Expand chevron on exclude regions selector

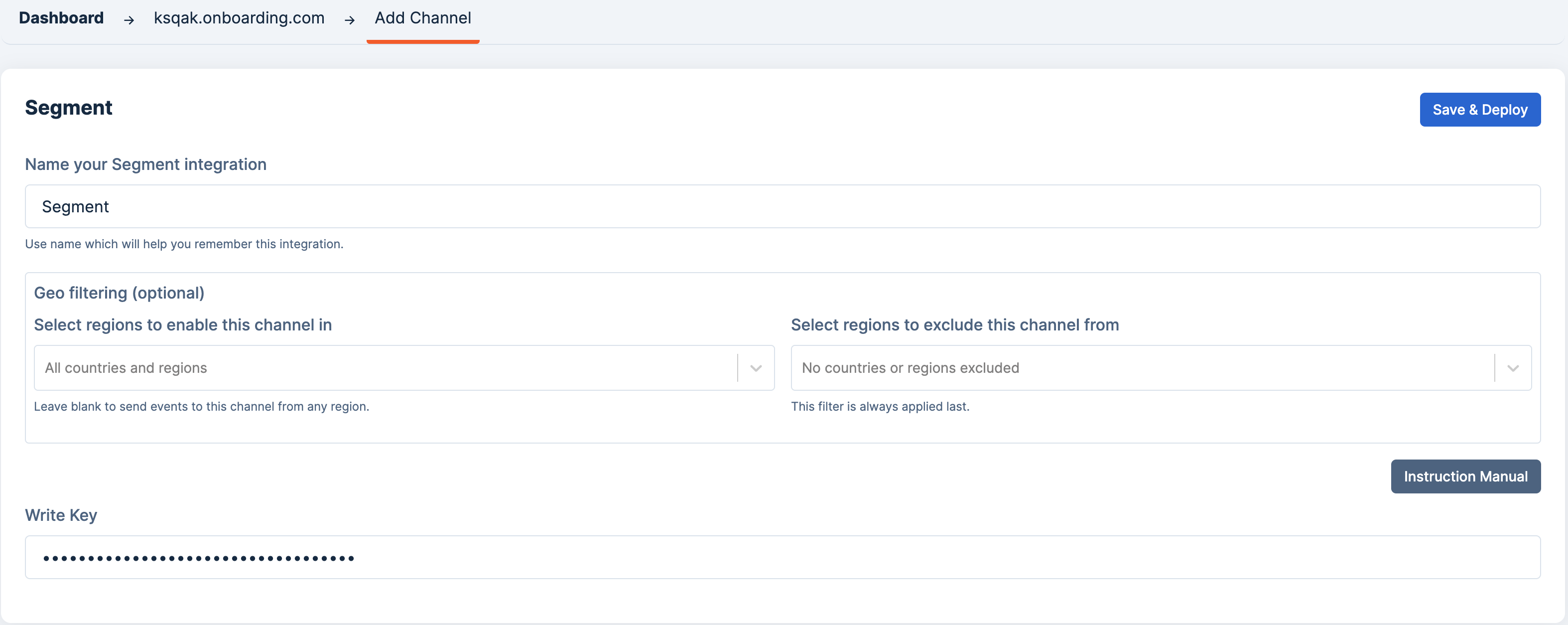[1513, 368]
